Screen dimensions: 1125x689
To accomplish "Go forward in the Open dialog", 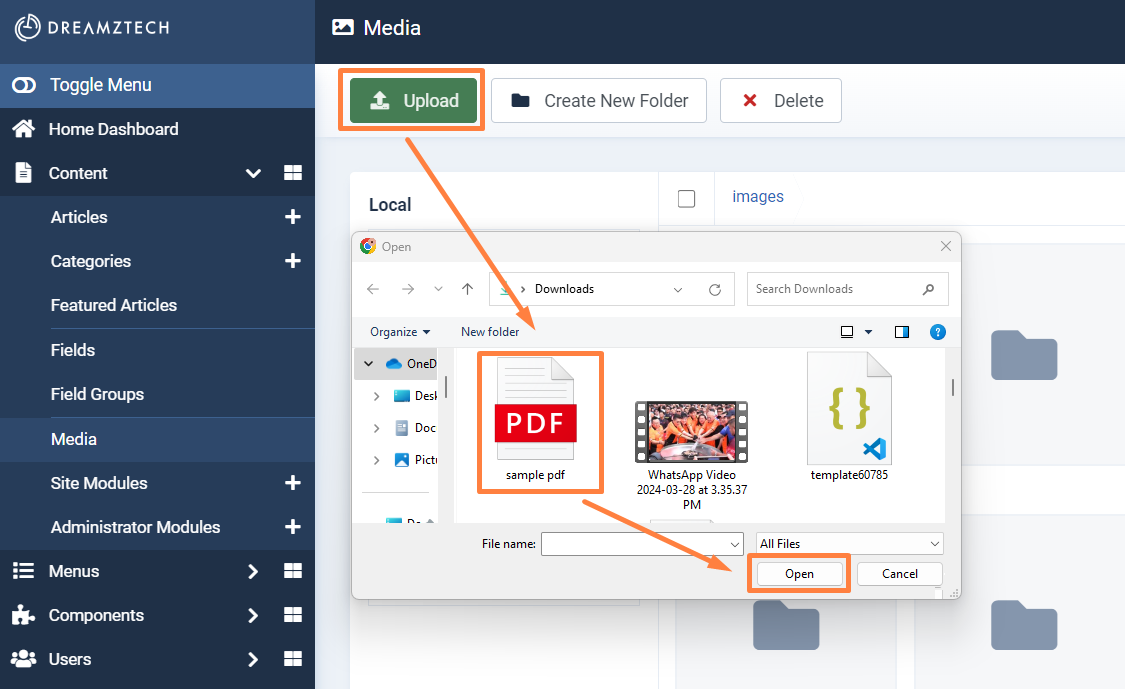I will point(408,289).
